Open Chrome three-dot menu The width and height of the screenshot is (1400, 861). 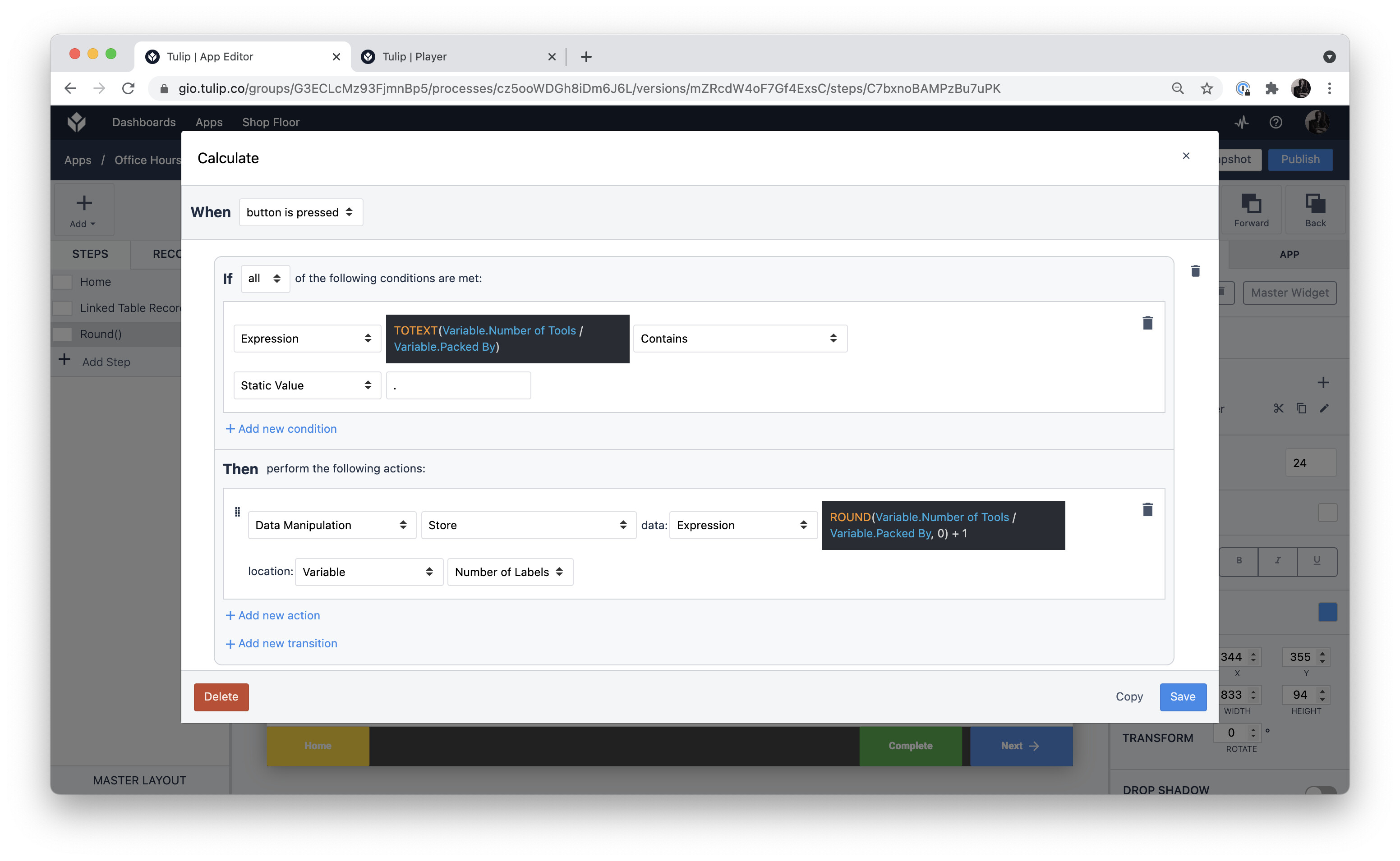click(1329, 88)
